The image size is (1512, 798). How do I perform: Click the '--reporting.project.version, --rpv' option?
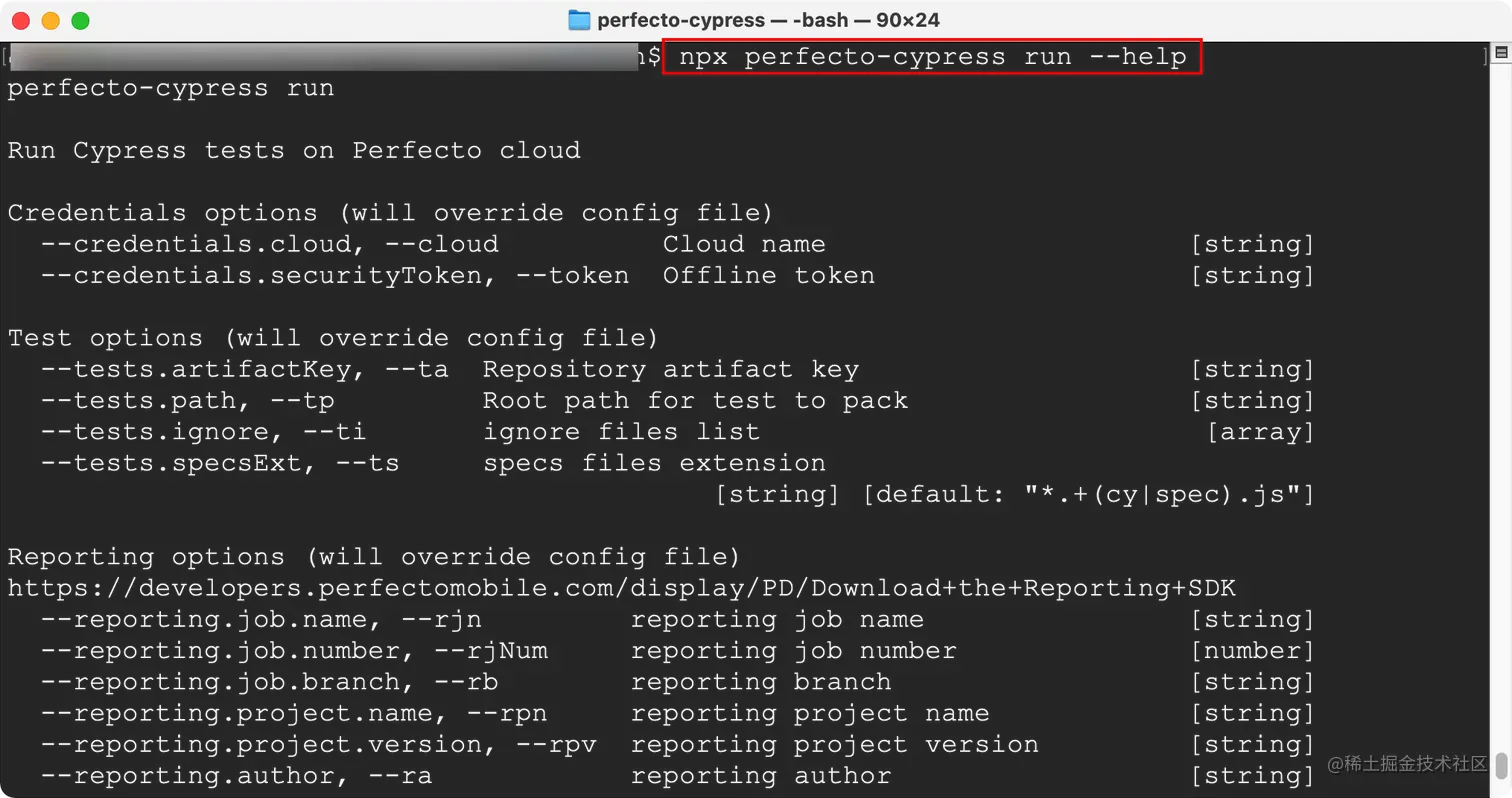click(x=319, y=744)
